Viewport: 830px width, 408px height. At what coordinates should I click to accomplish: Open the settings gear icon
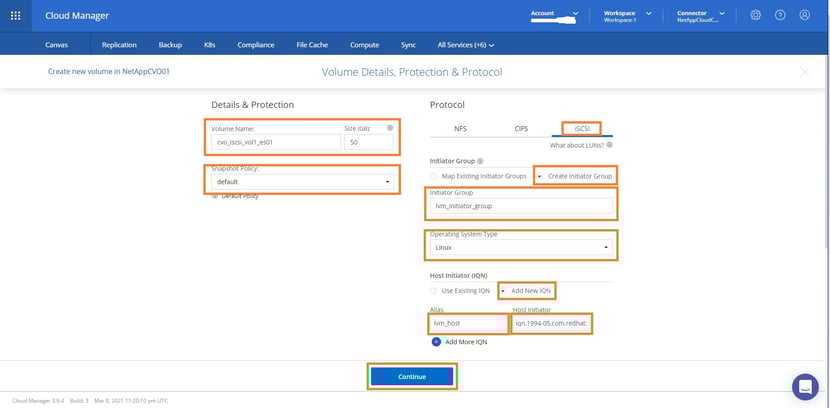(x=755, y=15)
